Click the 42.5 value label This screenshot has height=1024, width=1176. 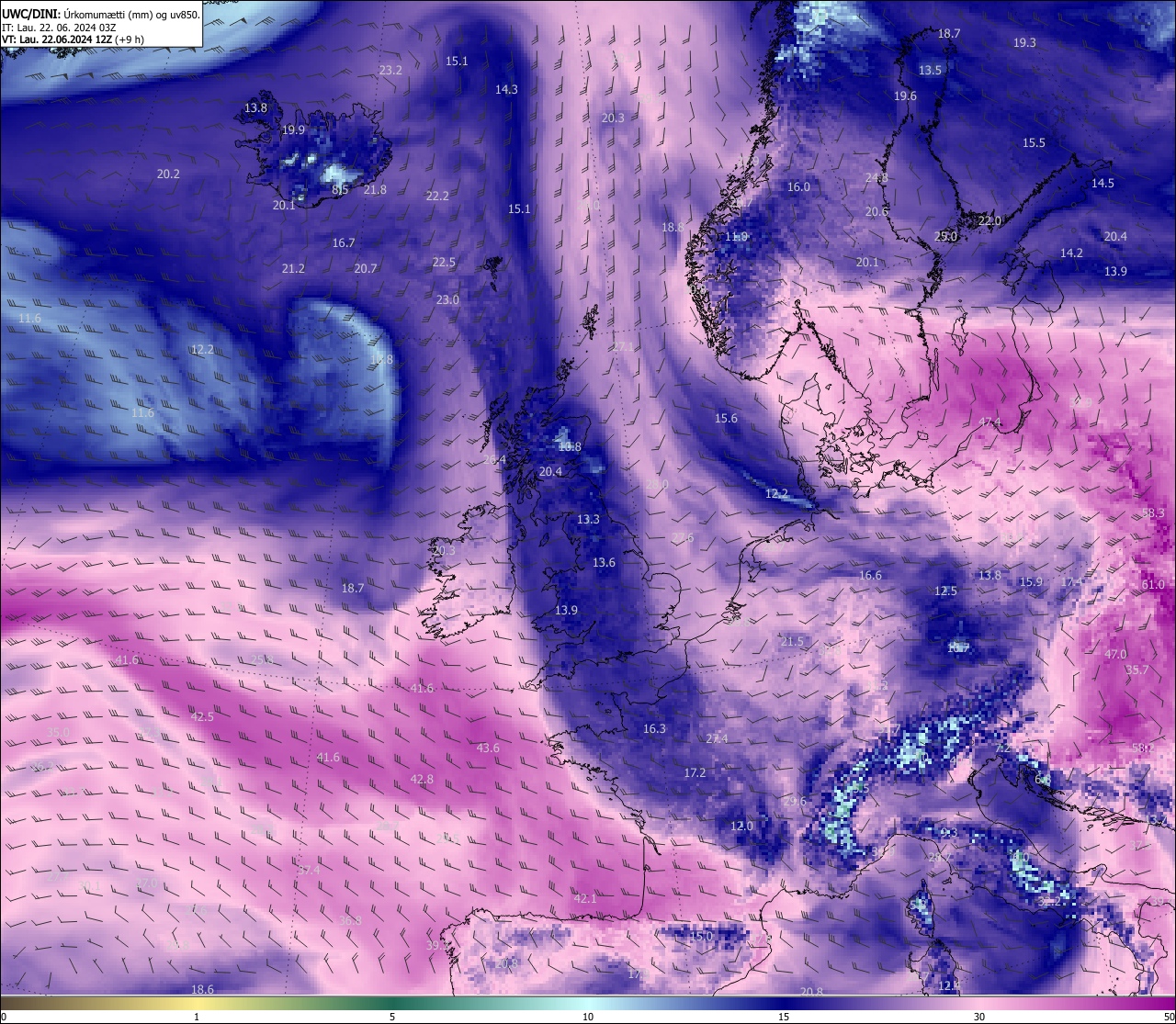click(x=202, y=717)
